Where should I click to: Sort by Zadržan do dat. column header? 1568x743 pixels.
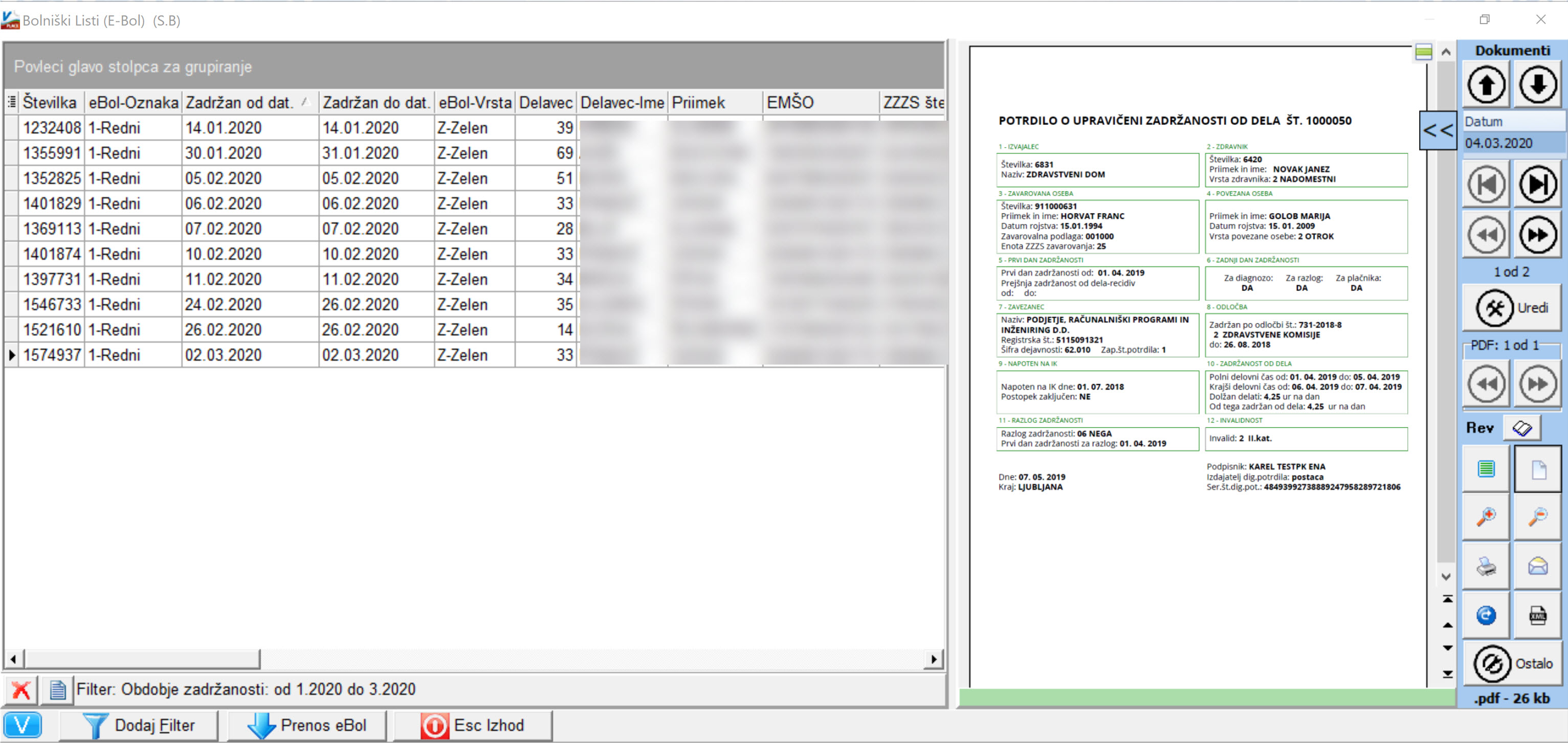[x=376, y=102]
